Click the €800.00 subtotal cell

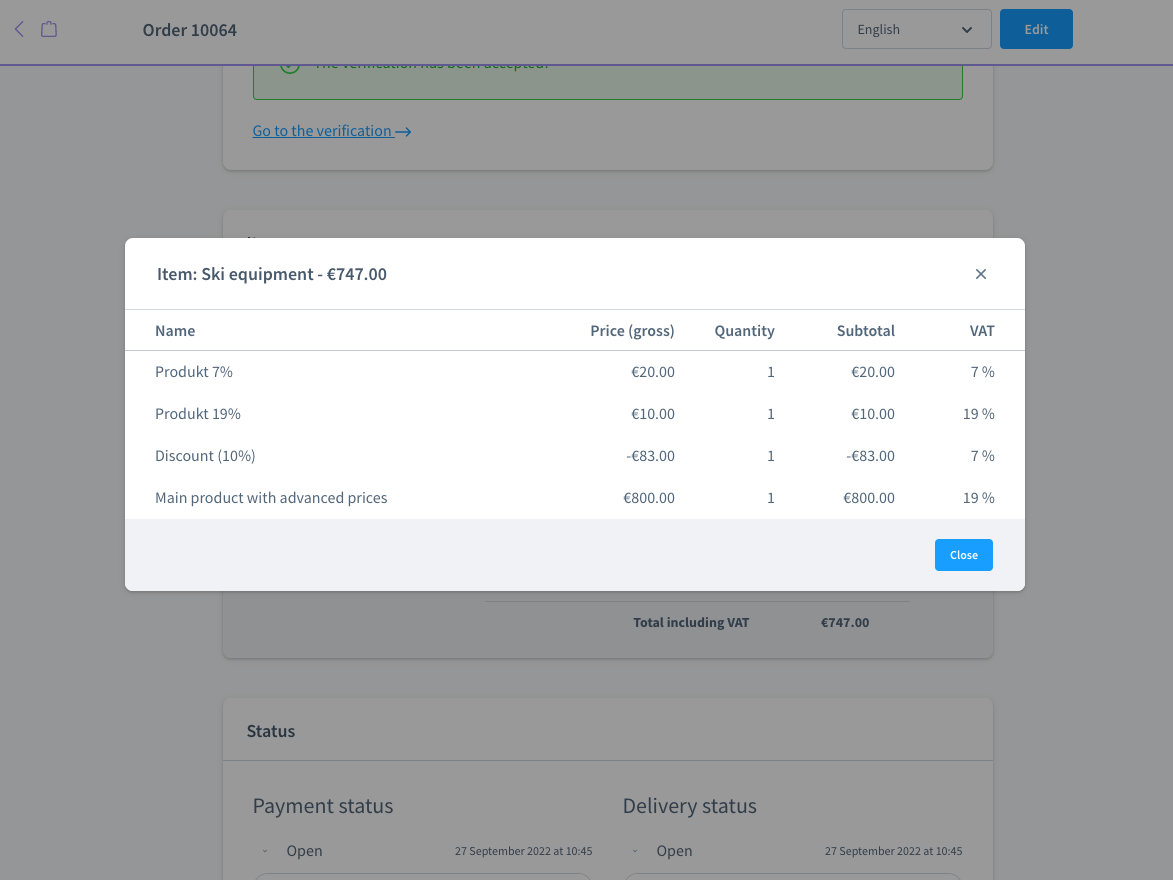coord(869,498)
